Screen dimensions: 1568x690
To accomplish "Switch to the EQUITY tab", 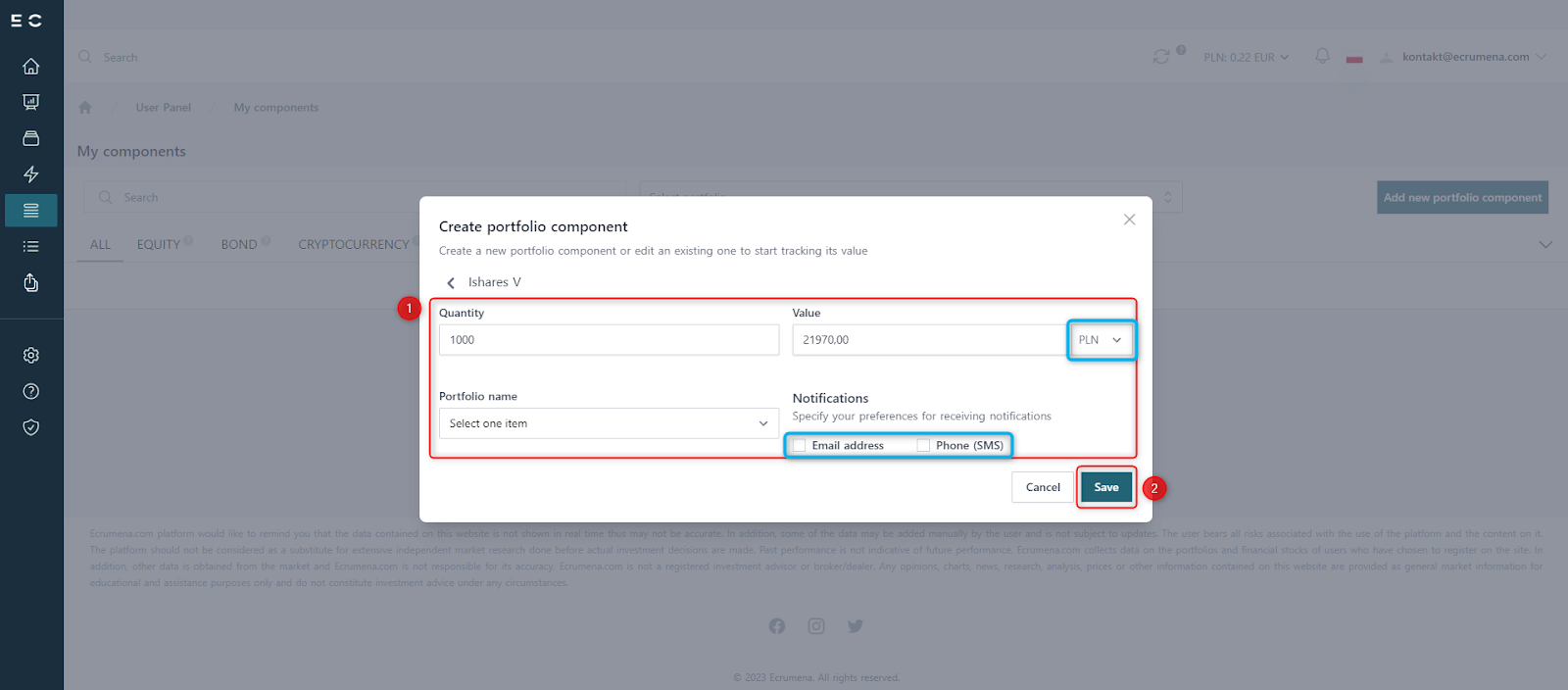I will coord(159,244).
